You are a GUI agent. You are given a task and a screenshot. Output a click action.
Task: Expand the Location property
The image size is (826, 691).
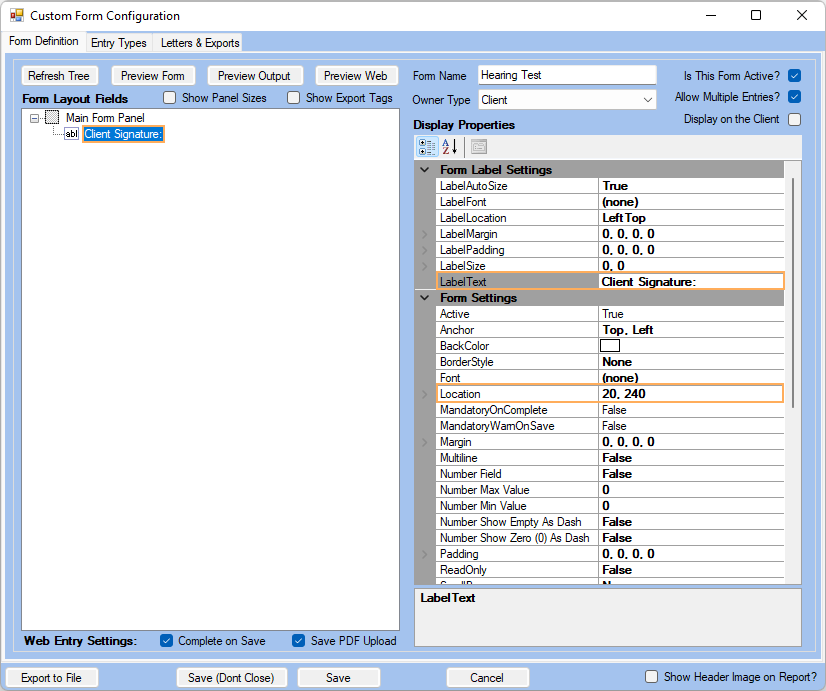point(425,394)
